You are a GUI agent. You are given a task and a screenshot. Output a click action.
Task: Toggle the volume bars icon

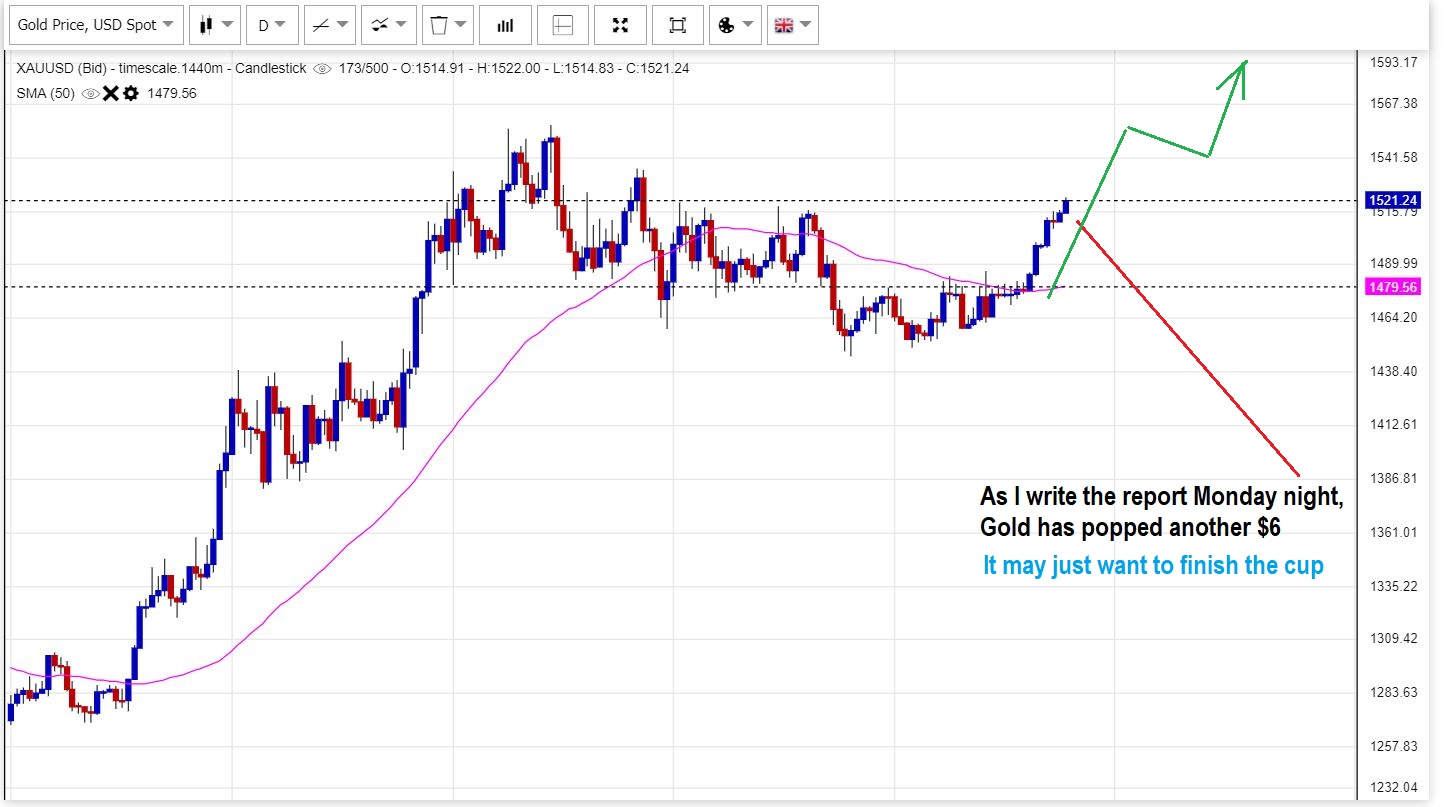pyautogui.click(x=505, y=25)
